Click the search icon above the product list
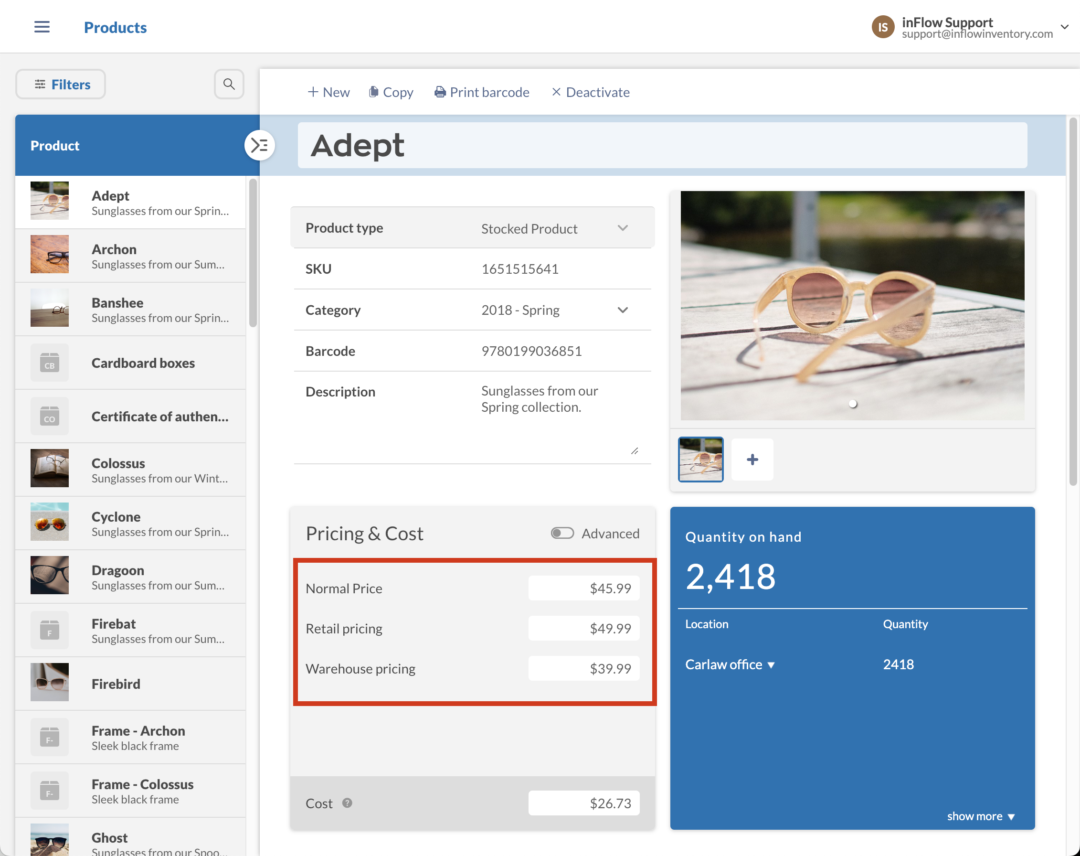1080x856 pixels. coord(228,84)
